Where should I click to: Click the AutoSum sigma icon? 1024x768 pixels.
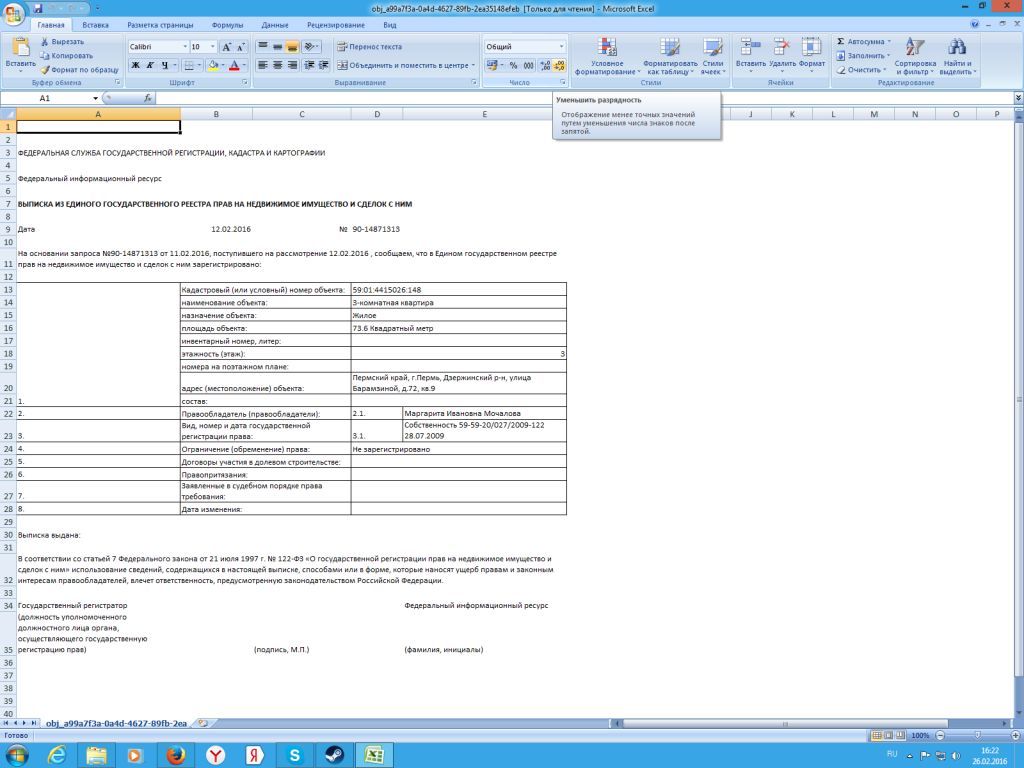pyautogui.click(x=841, y=42)
